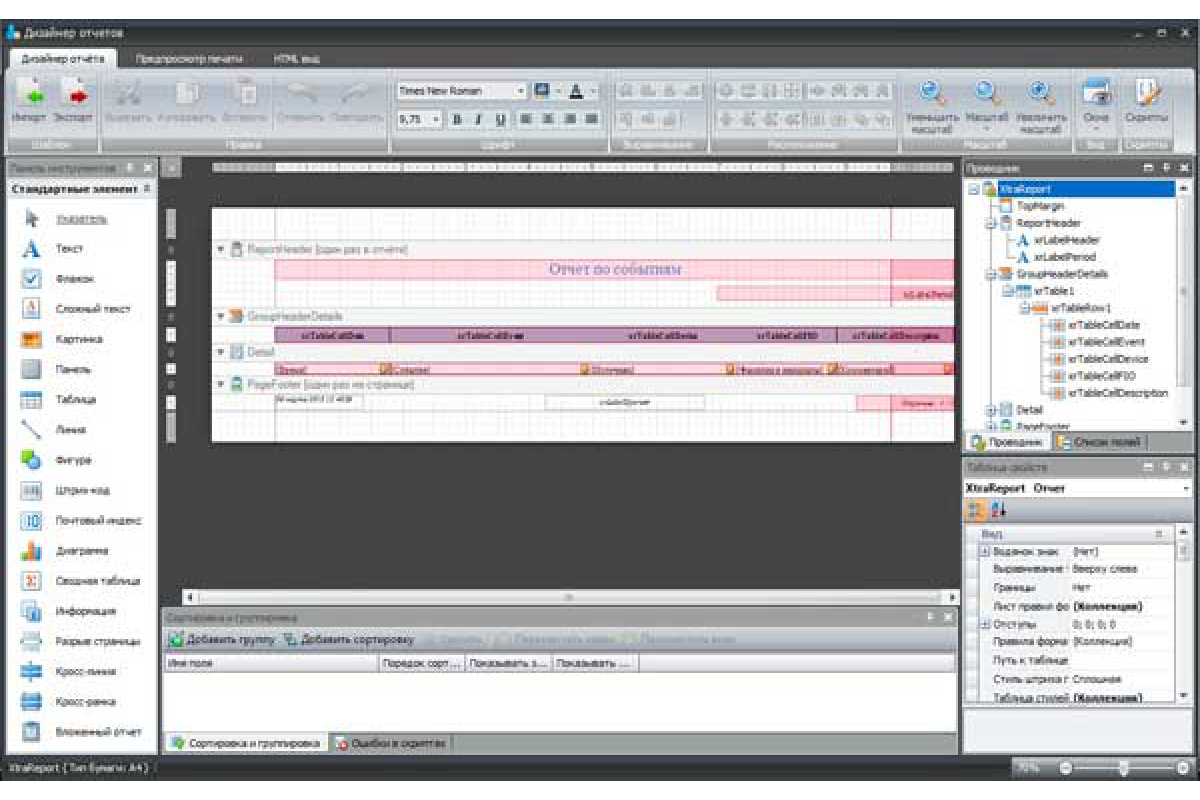Screen dimensions: 1200x800
Task: Toggle left text alignment in the ribbon
Action: [527, 119]
